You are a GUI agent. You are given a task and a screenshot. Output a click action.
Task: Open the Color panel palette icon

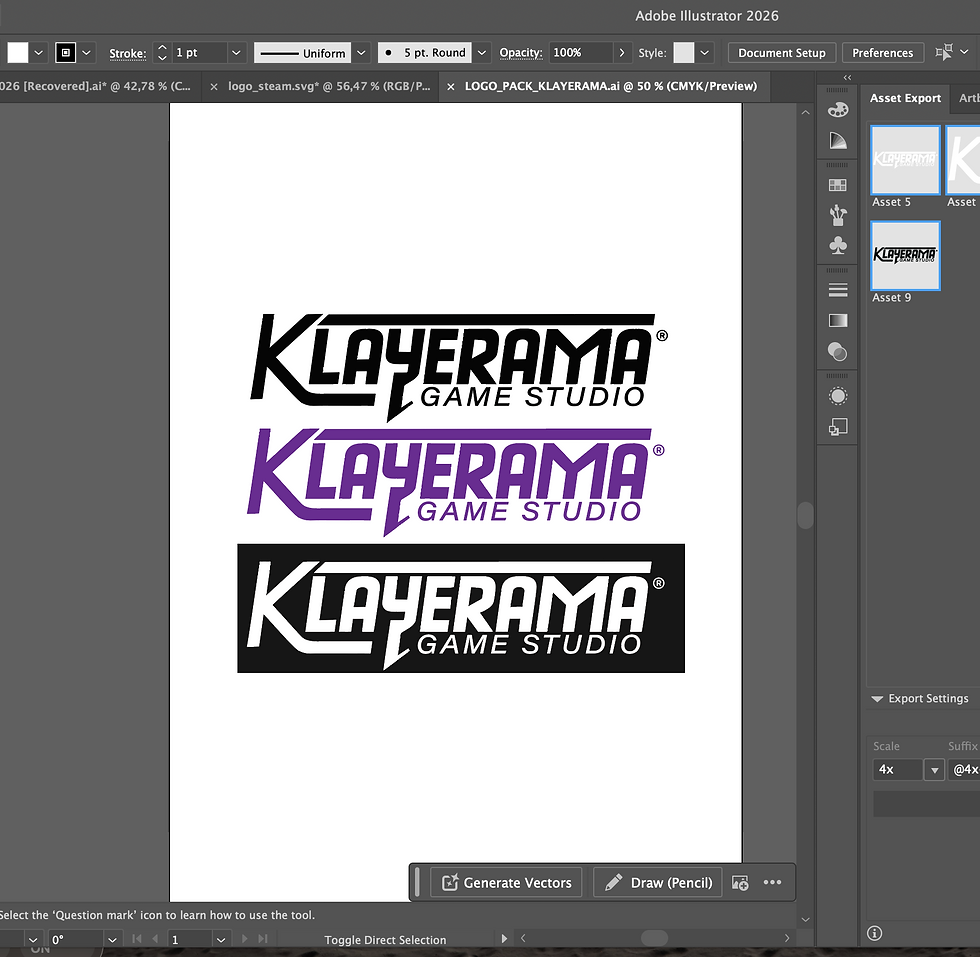[x=838, y=109]
